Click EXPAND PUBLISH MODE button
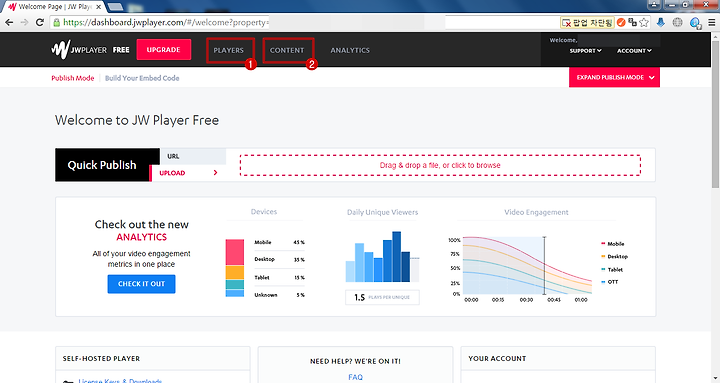Screen dimensions: 720x383 tap(614, 77)
